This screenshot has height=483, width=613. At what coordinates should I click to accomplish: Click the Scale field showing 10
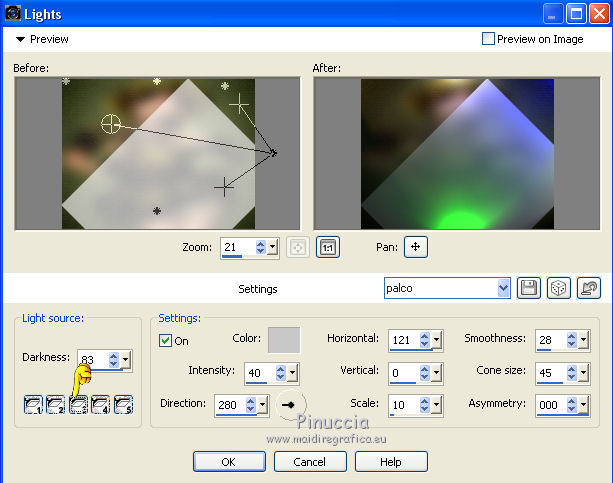click(405, 405)
